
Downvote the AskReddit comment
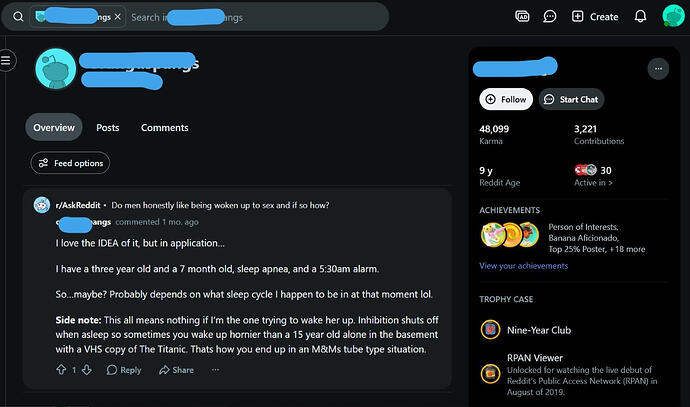coord(87,370)
